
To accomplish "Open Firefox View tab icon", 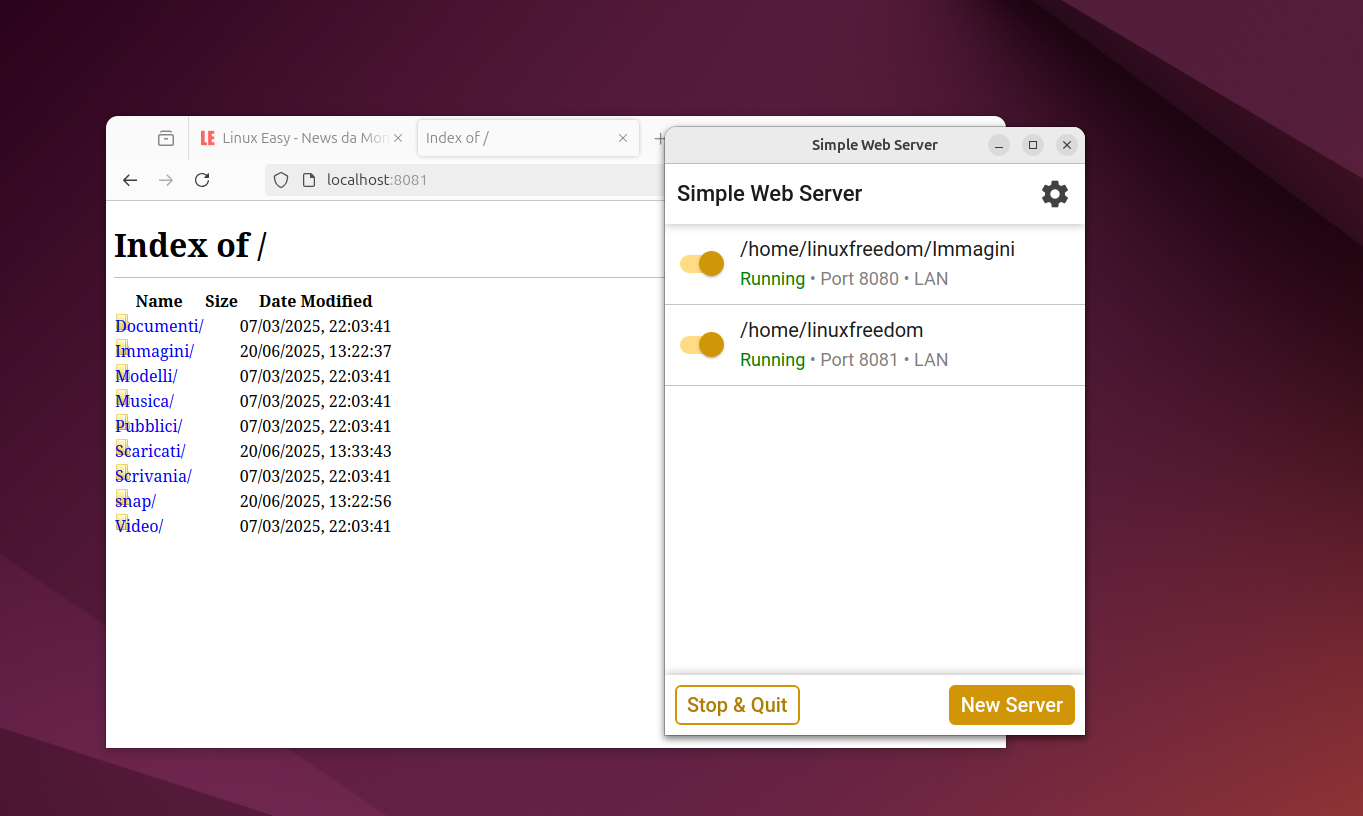I will pyautogui.click(x=166, y=138).
